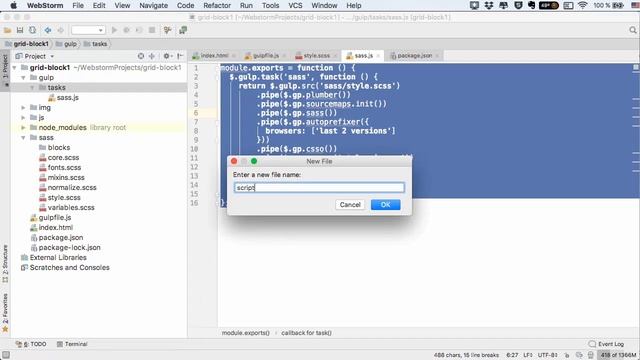The height and width of the screenshot is (360, 640).
Task: Click the Run play icon
Action: click(114, 30)
